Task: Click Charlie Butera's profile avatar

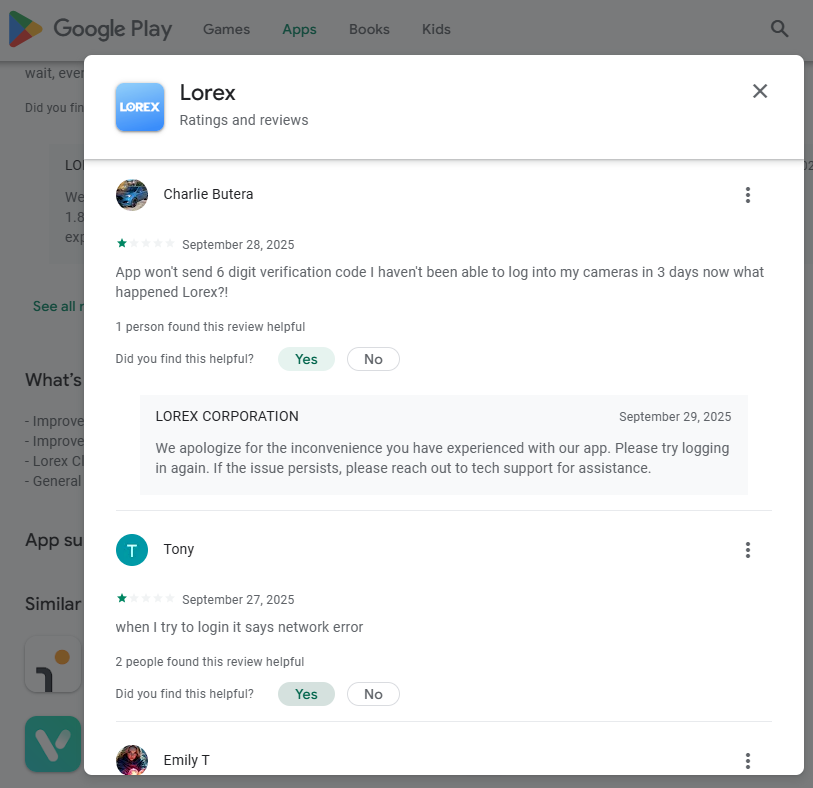Action: [132, 195]
